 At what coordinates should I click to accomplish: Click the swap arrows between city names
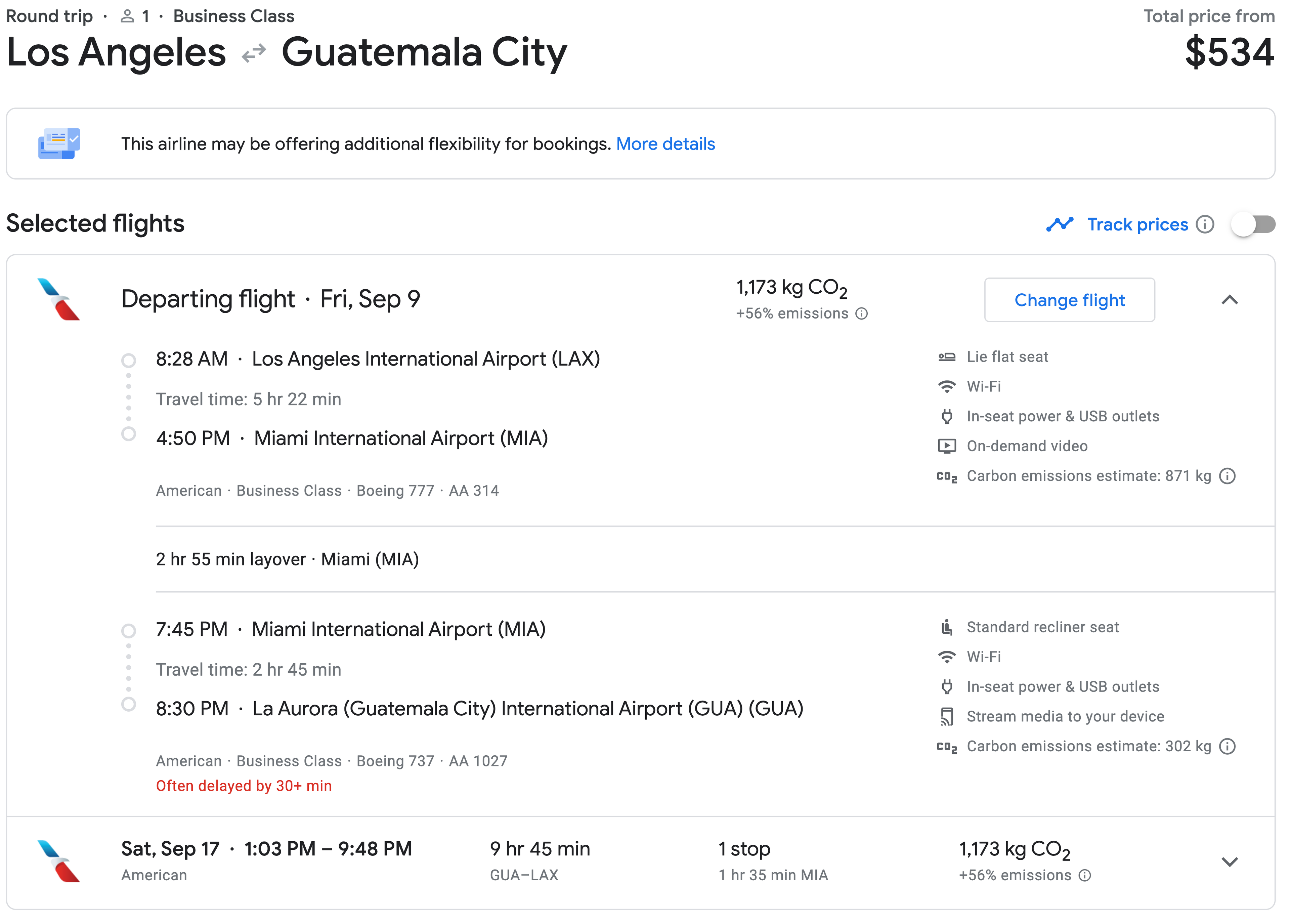(x=254, y=53)
